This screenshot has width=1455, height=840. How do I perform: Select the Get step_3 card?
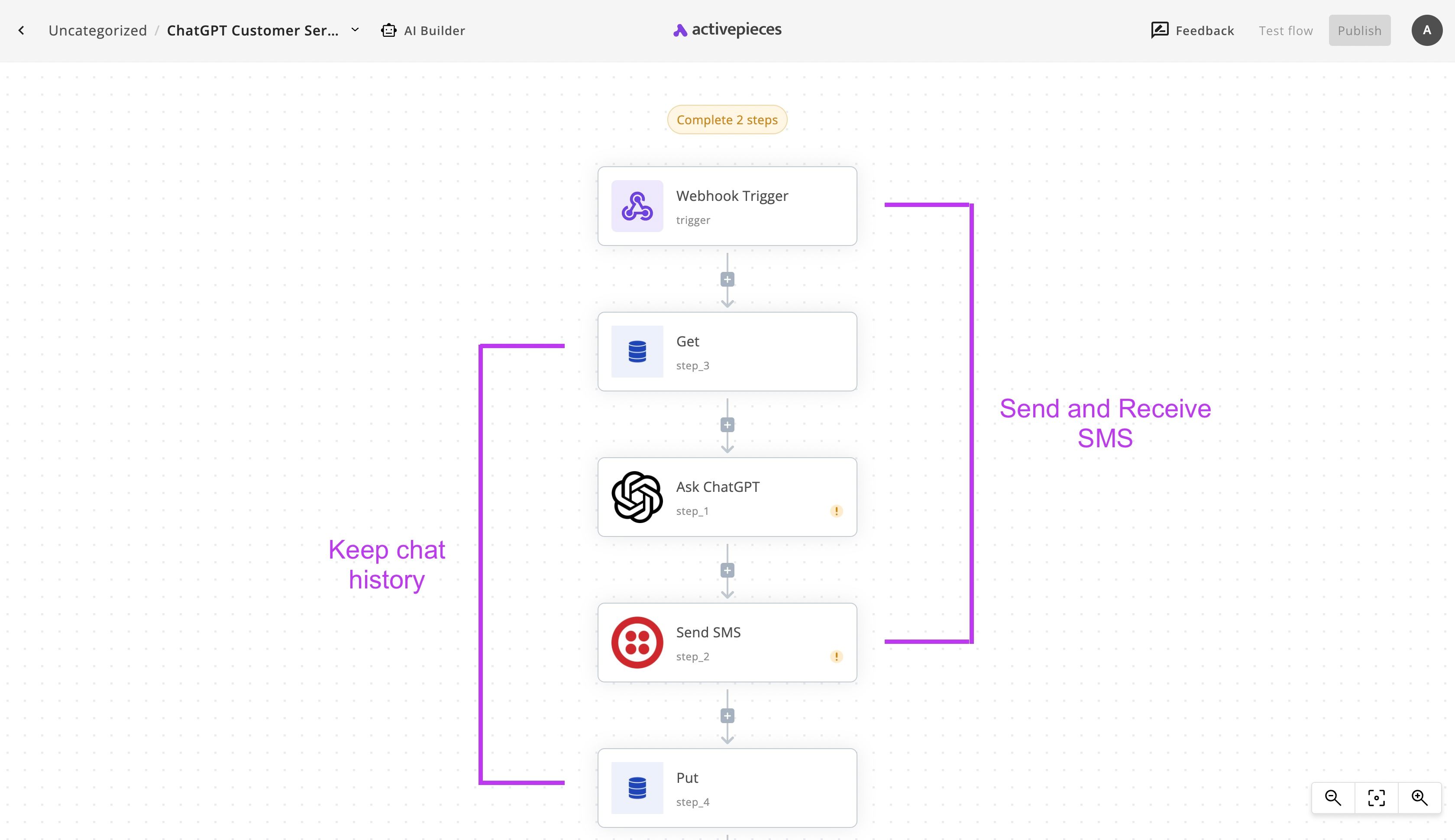point(727,351)
